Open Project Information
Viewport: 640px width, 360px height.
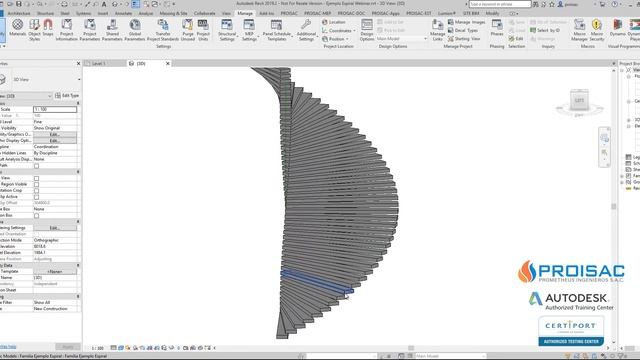[67, 29]
